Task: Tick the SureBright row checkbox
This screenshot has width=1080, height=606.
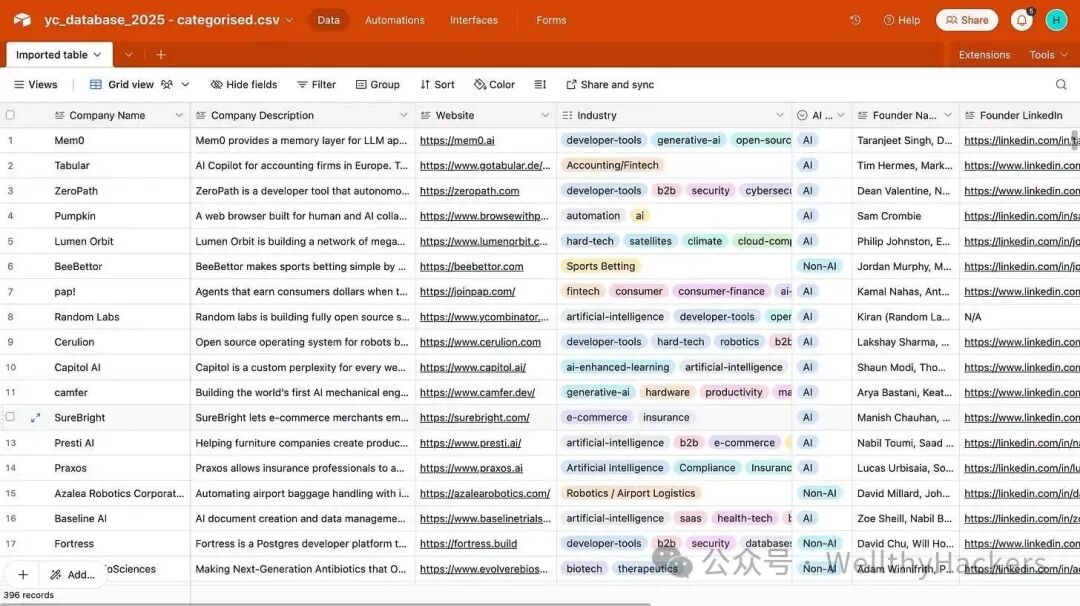Action: click(10, 417)
